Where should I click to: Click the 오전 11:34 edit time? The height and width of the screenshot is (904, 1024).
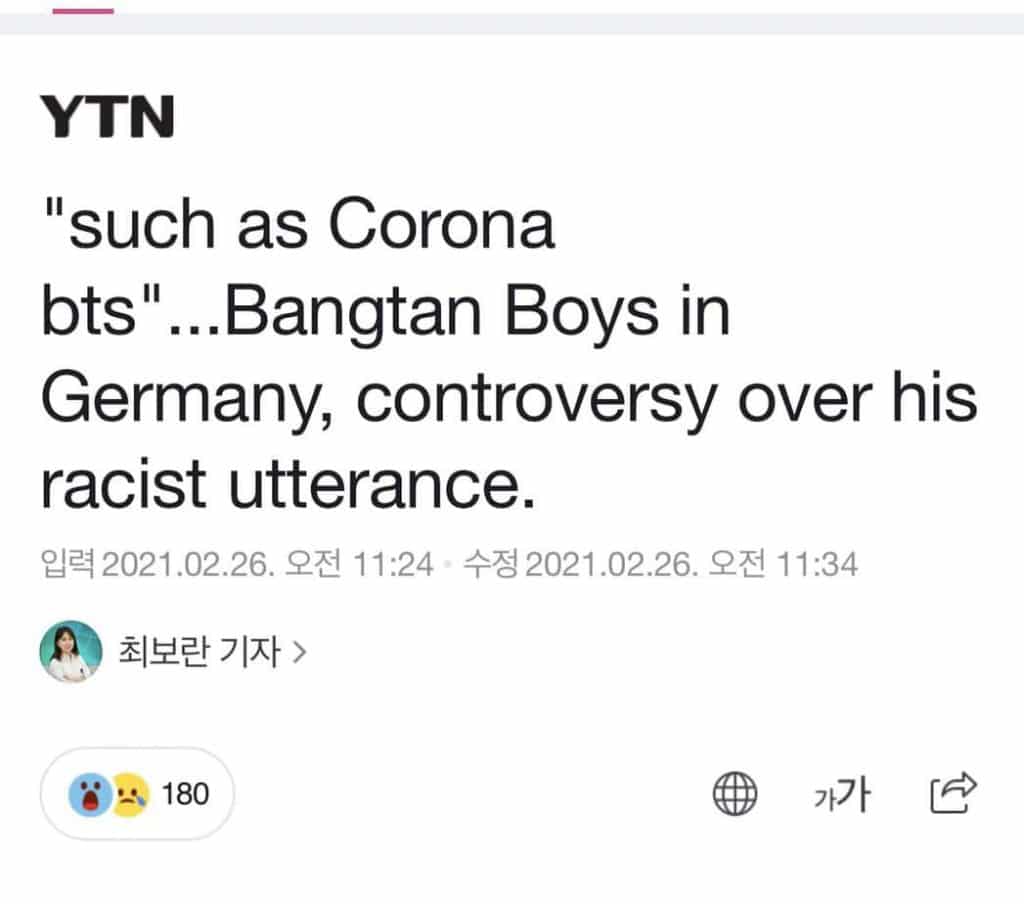click(782, 565)
